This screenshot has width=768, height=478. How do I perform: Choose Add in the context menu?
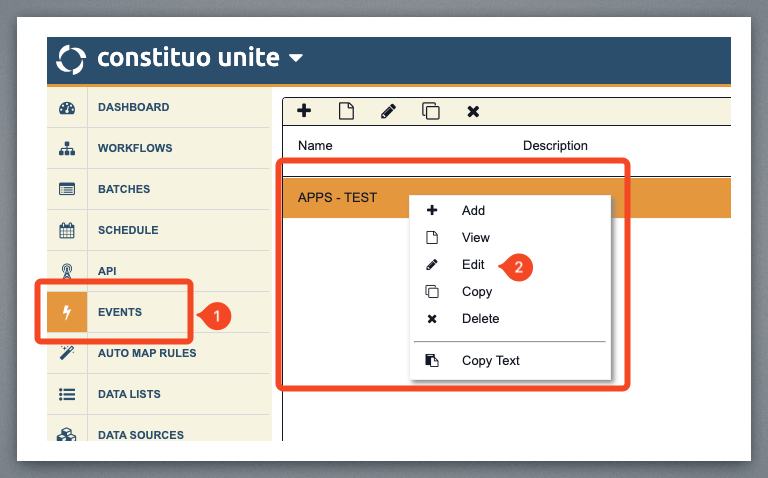473,211
